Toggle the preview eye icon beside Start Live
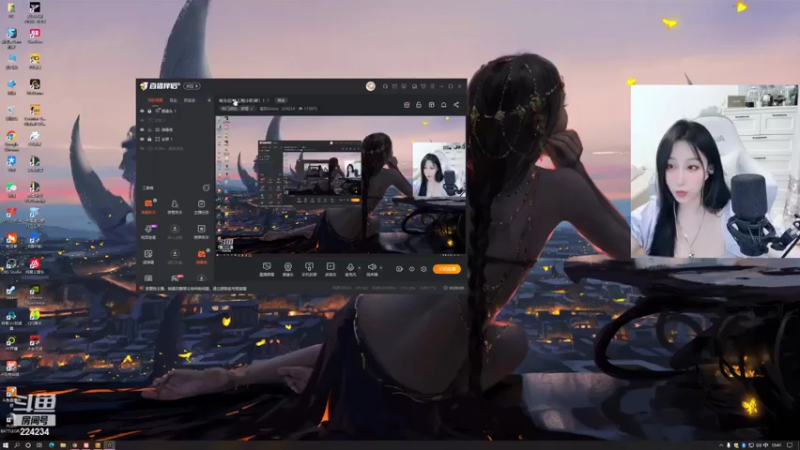800x450 pixels. (411, 269)
